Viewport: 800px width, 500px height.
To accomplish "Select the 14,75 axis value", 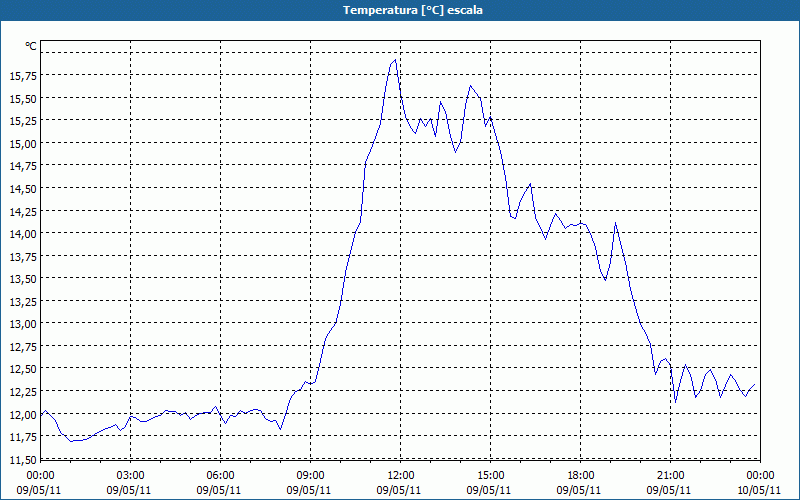I will coord(23,166).
